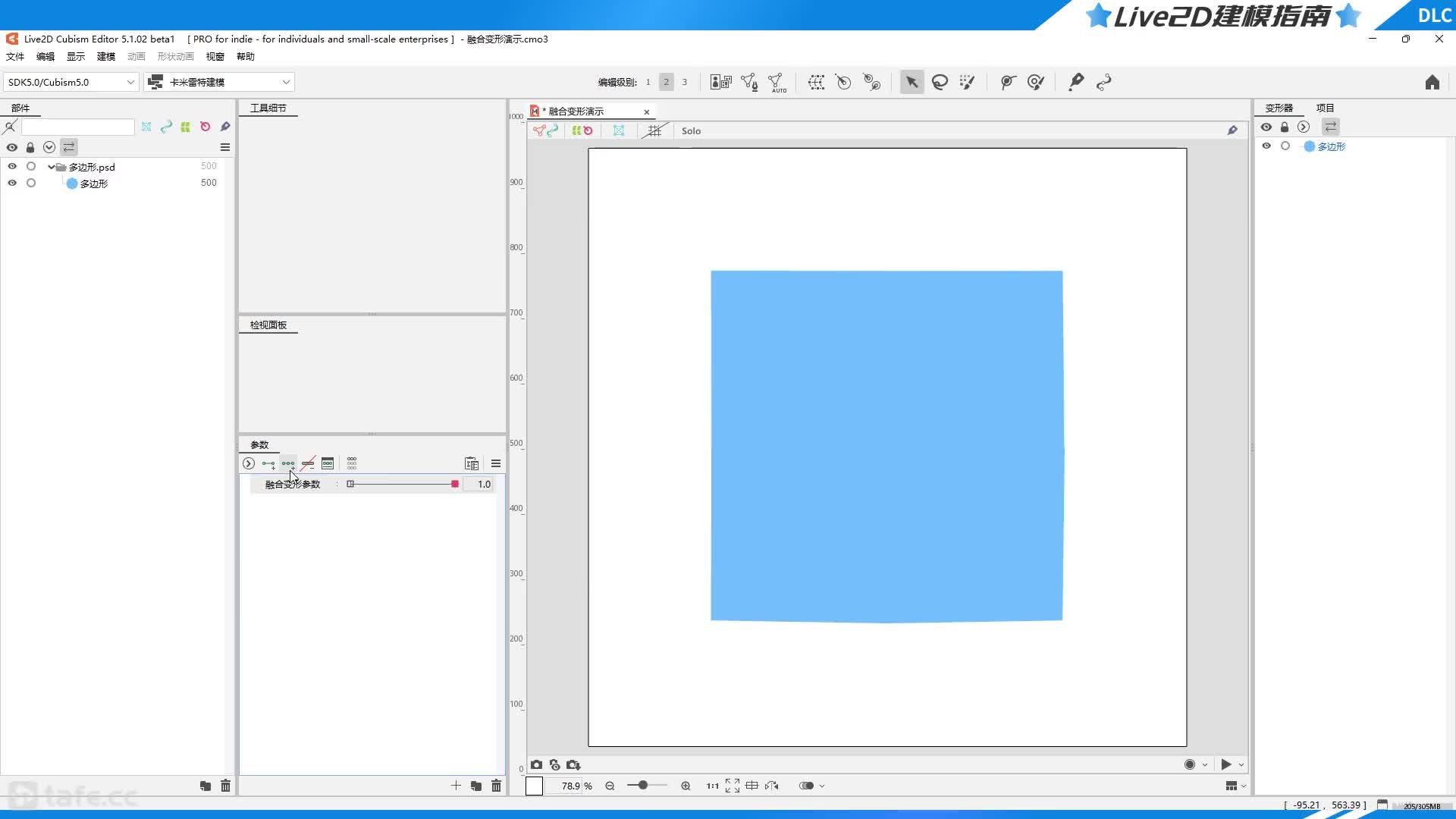
Task: Delete the selected parameter with the trash icon
Action: [x=496, y=786]
